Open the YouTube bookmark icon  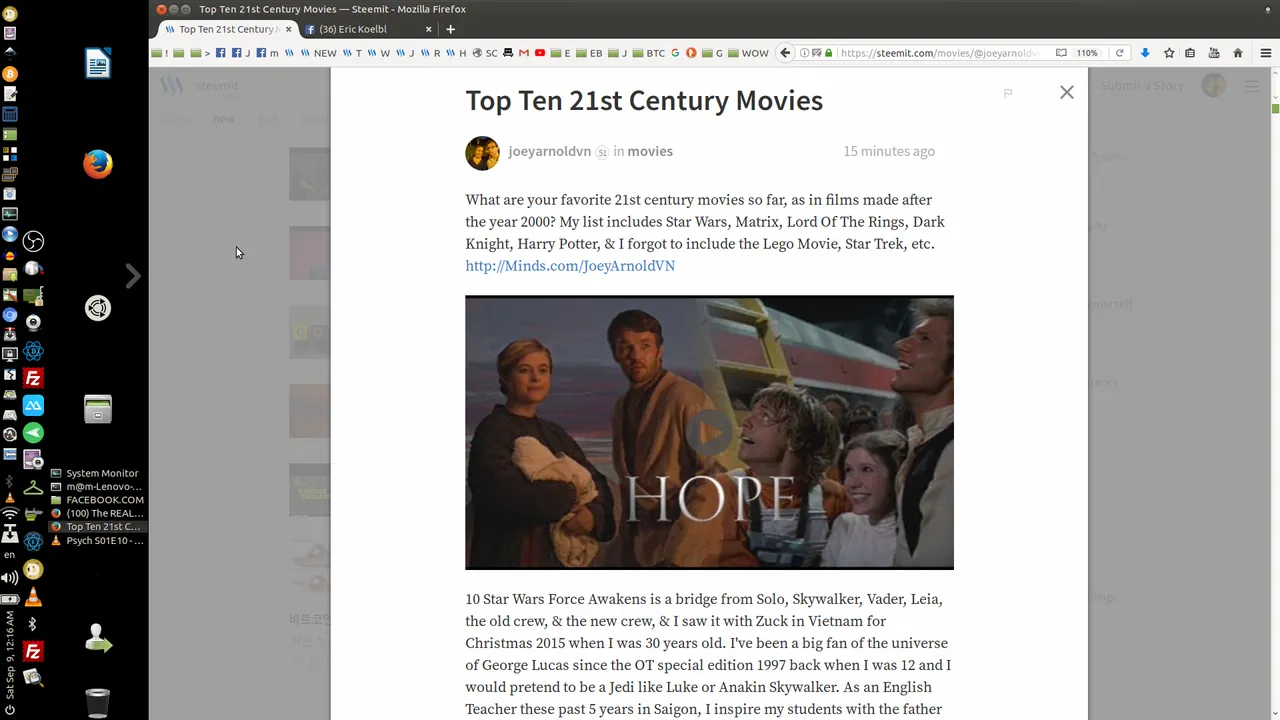coord(540,53)
